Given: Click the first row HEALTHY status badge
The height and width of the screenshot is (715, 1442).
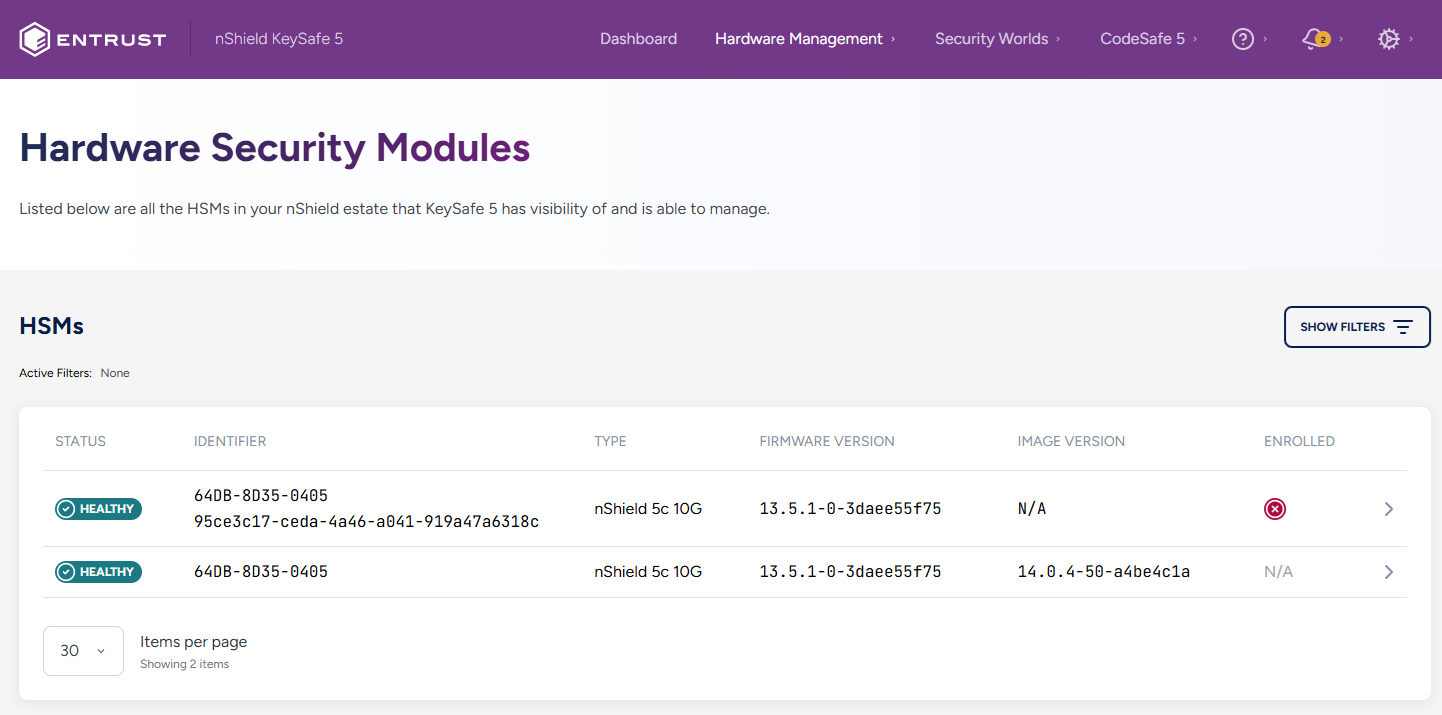Looking at the screenshot, I should click(98, 509).
